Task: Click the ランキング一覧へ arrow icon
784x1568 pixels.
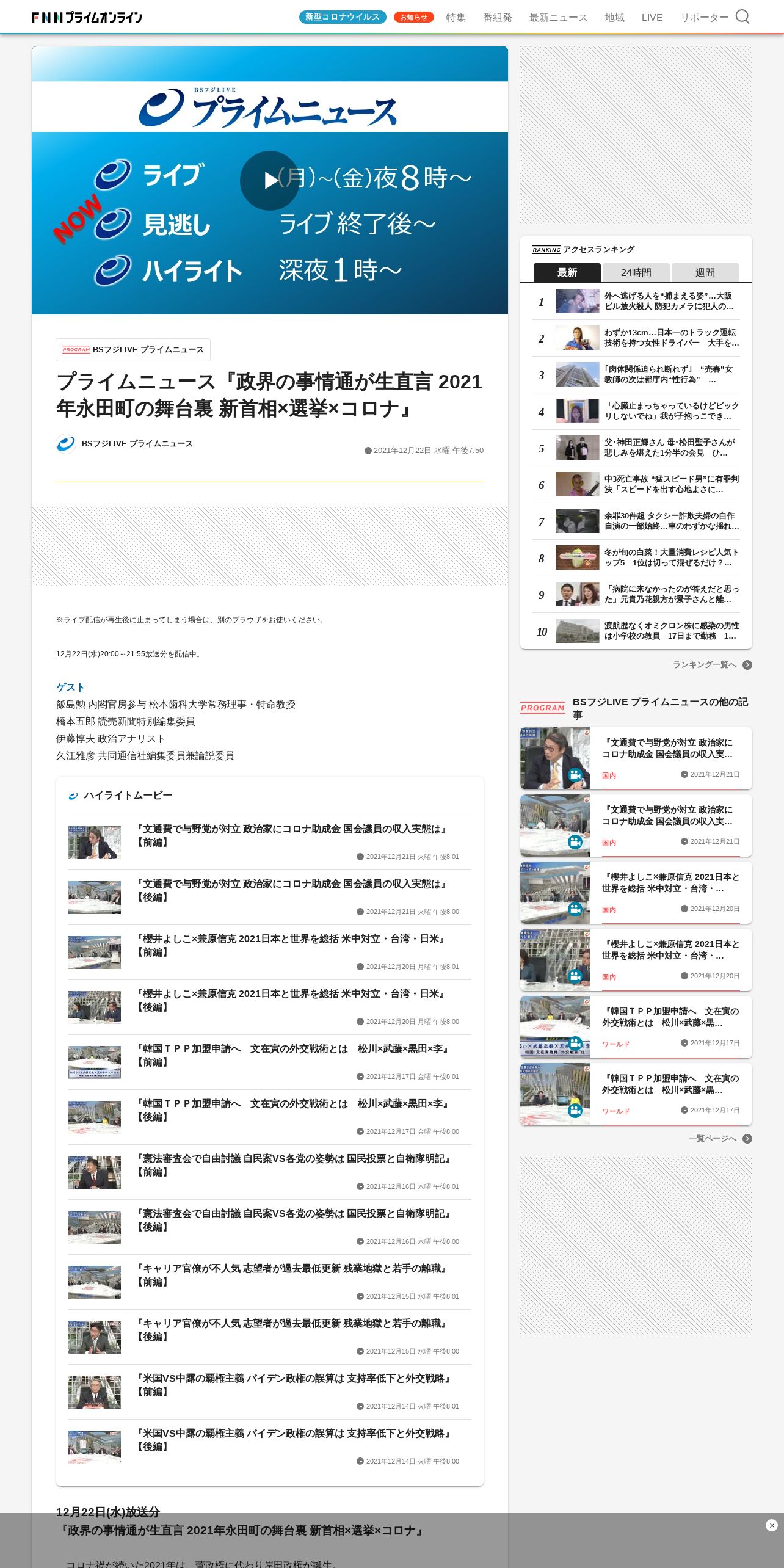Action: pos(747,665)
